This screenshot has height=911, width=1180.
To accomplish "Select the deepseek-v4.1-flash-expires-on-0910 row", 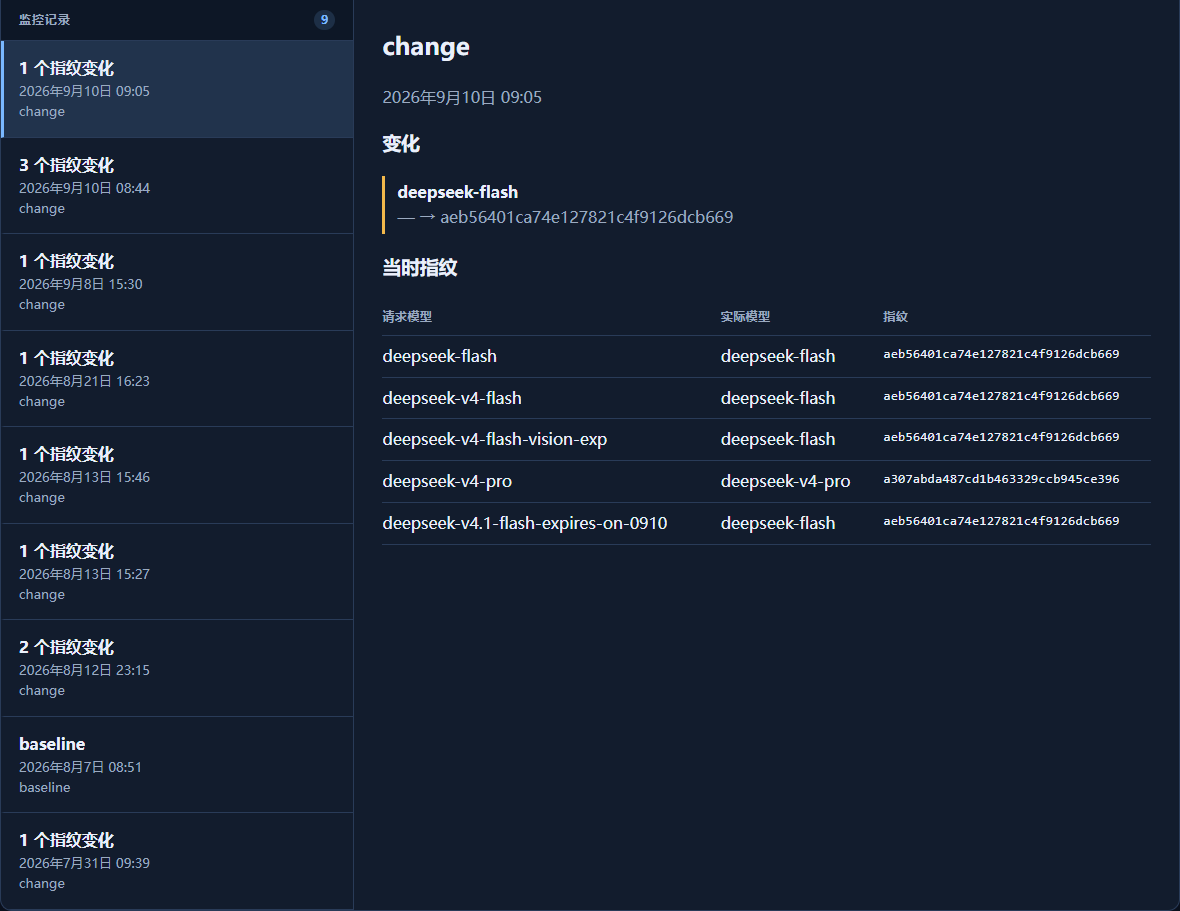I will point(766,524).
